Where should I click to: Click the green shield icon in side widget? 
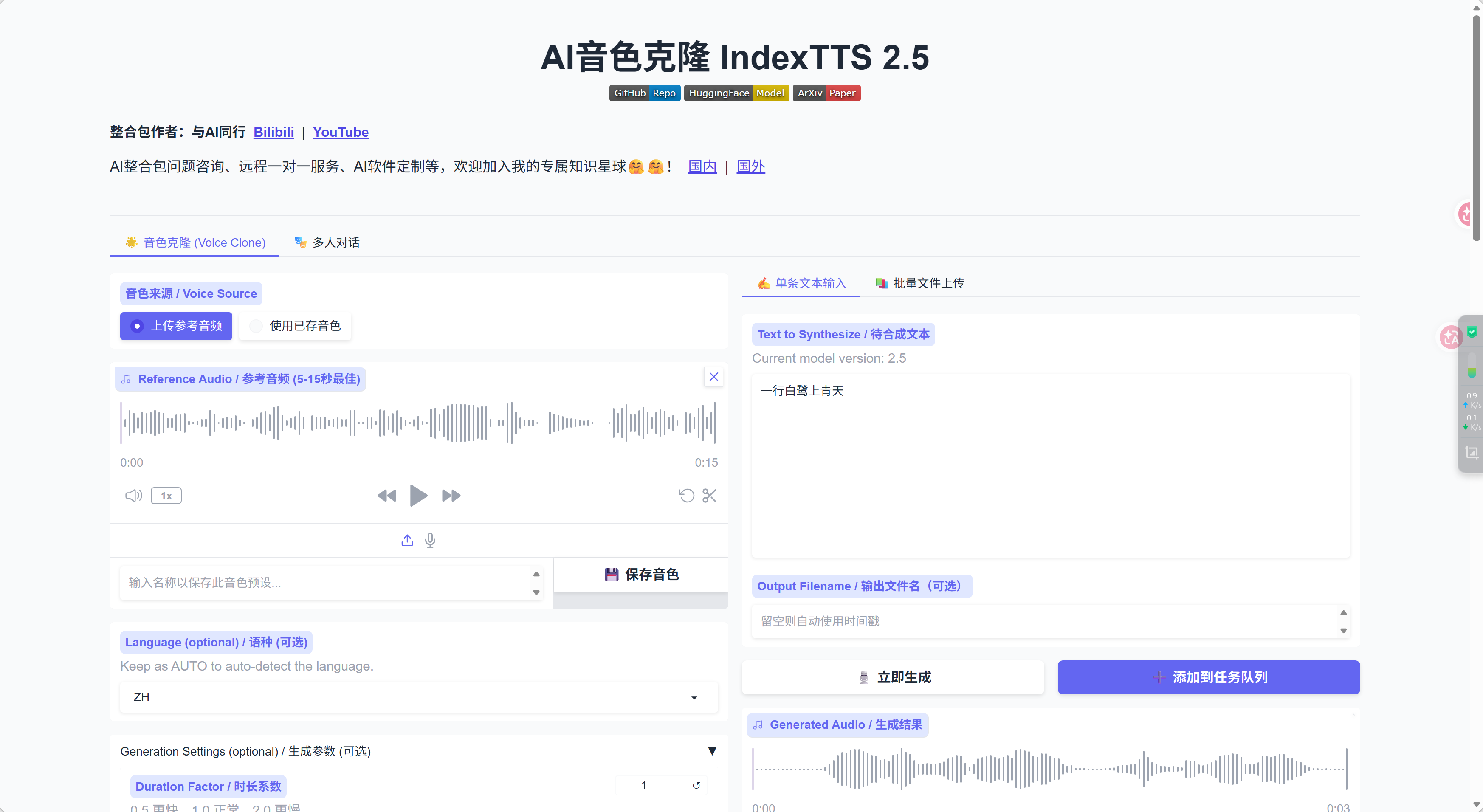(1472, 332)
